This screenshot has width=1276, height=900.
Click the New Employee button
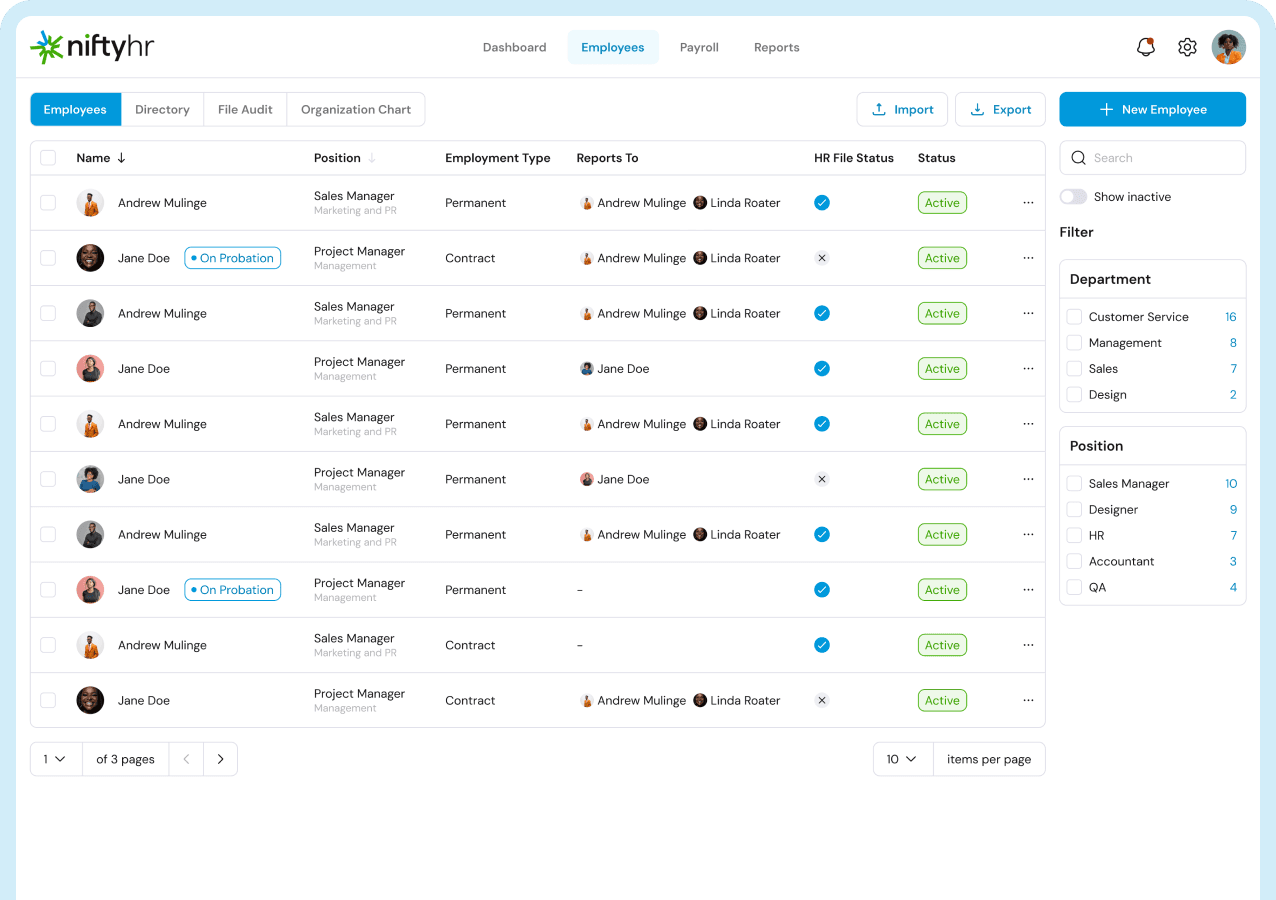coord(1152,109)
